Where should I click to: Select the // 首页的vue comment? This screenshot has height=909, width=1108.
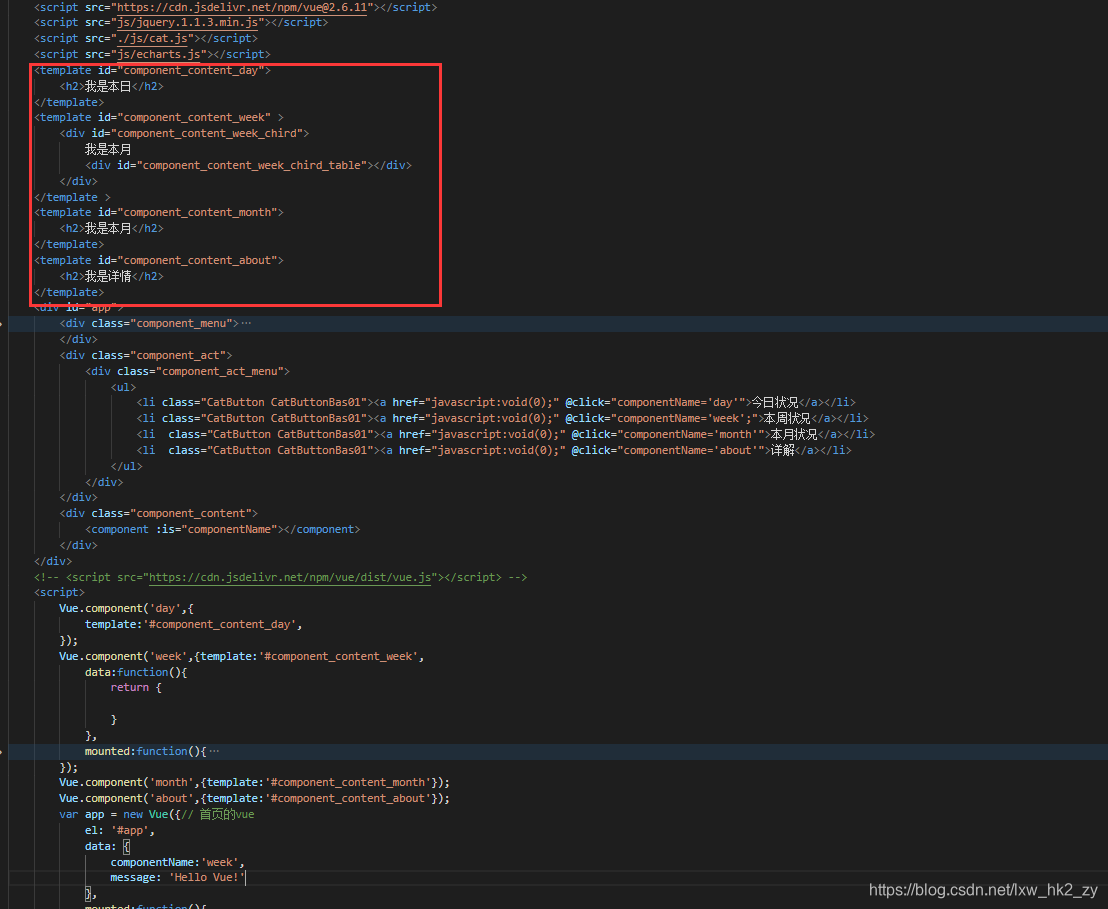(x=218, y=814)
